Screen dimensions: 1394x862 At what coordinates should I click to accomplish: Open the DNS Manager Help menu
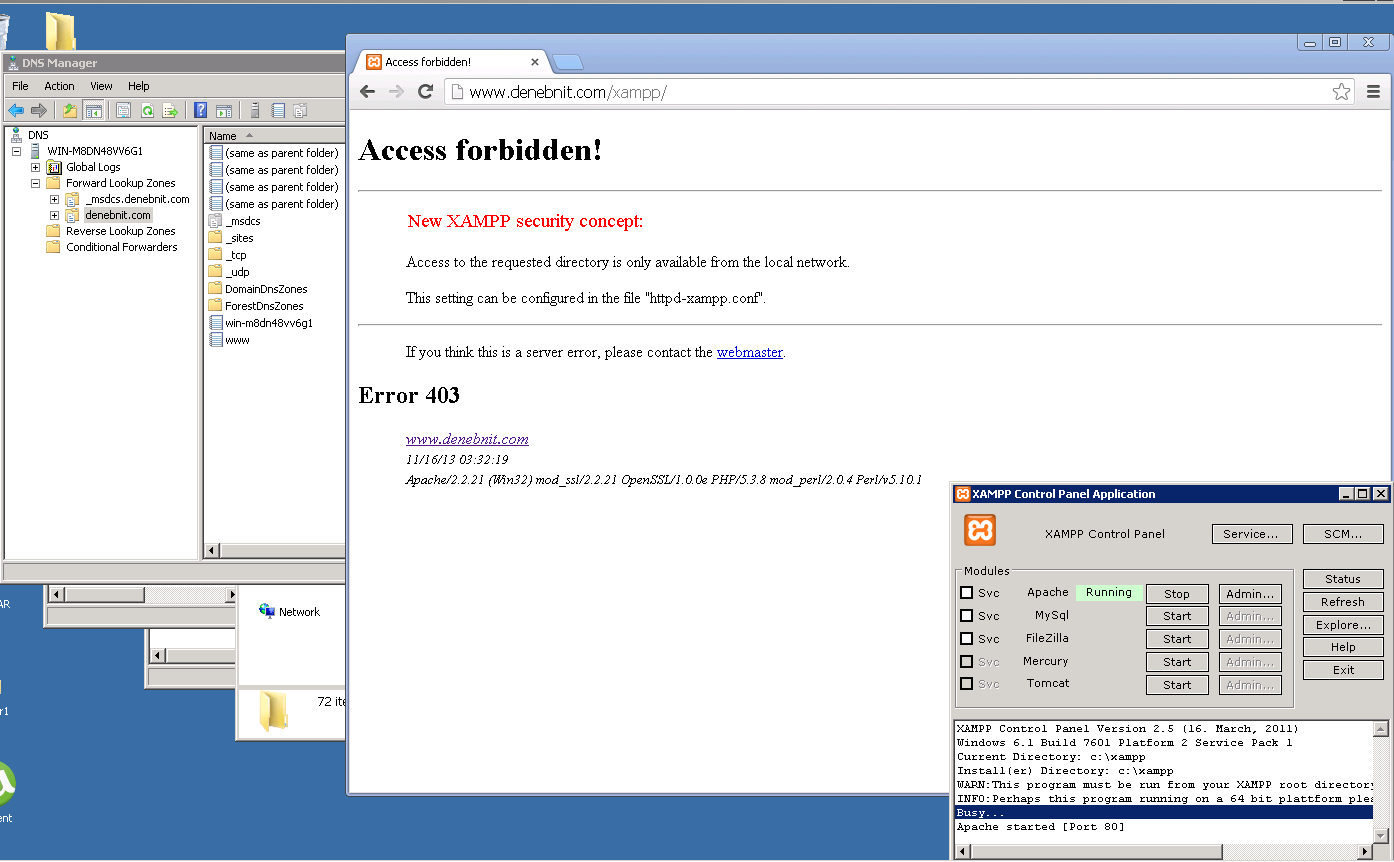coord(138,86)
